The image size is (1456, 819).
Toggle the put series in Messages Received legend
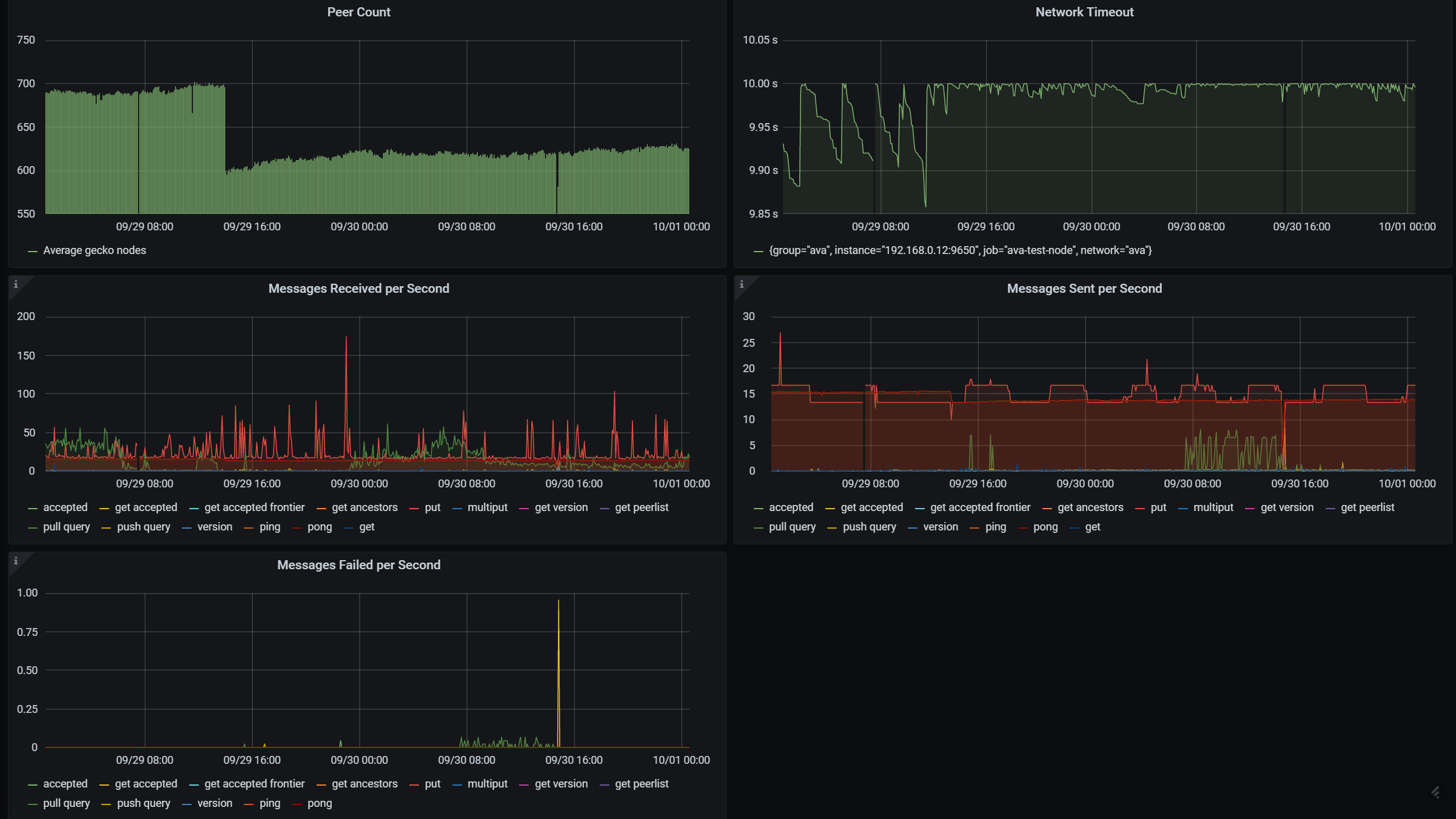pos(432,507)
